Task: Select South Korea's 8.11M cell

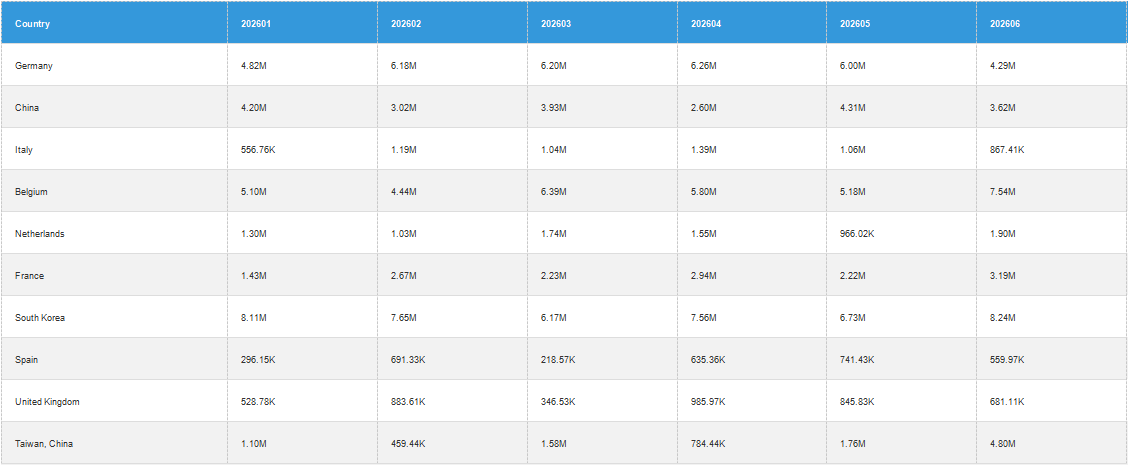Action: [254, 317]
